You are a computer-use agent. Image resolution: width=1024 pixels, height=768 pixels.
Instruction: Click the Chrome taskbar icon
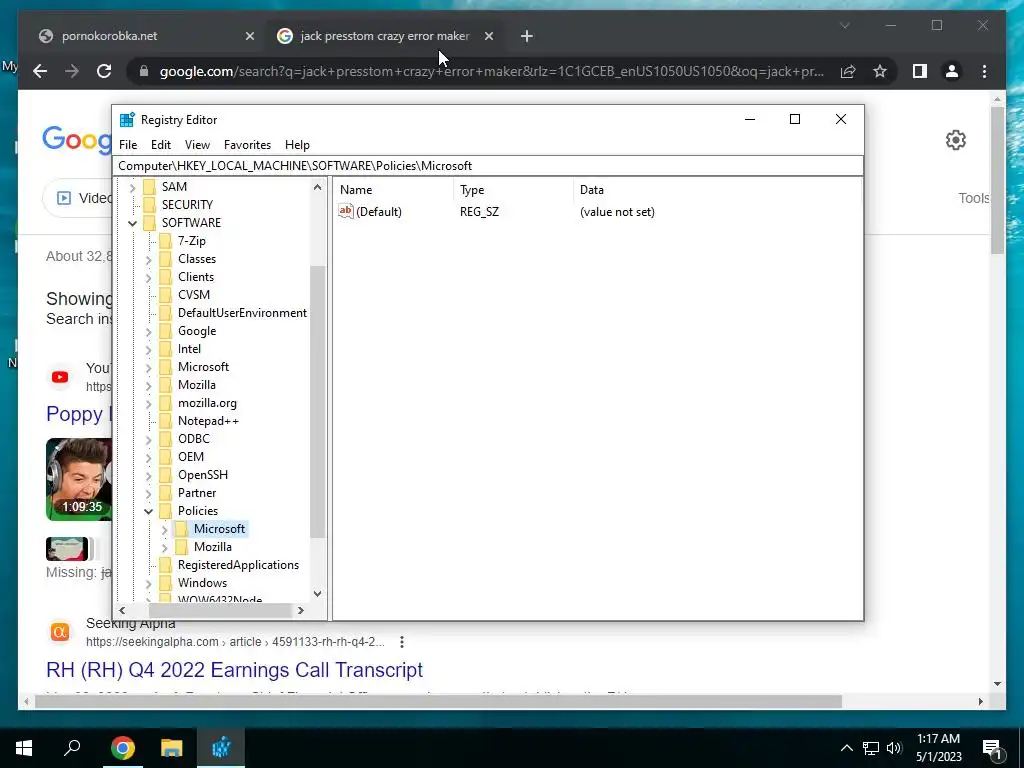(x=123, y=748)
